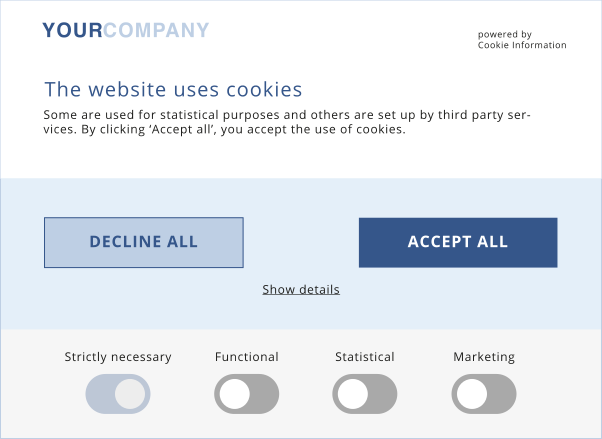
Task: Click the light COMPANY part of the logo
Action: [157, 31]
